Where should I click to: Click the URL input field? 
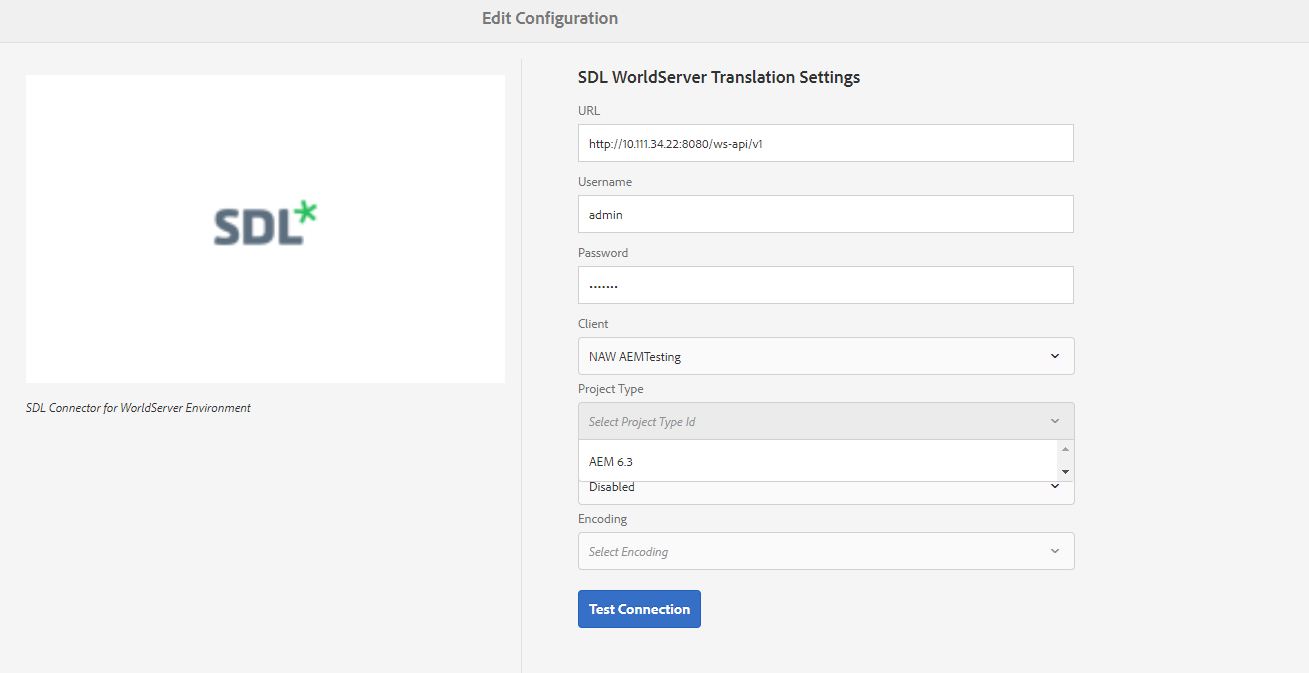pyautogui.click(x=825, y=143)
